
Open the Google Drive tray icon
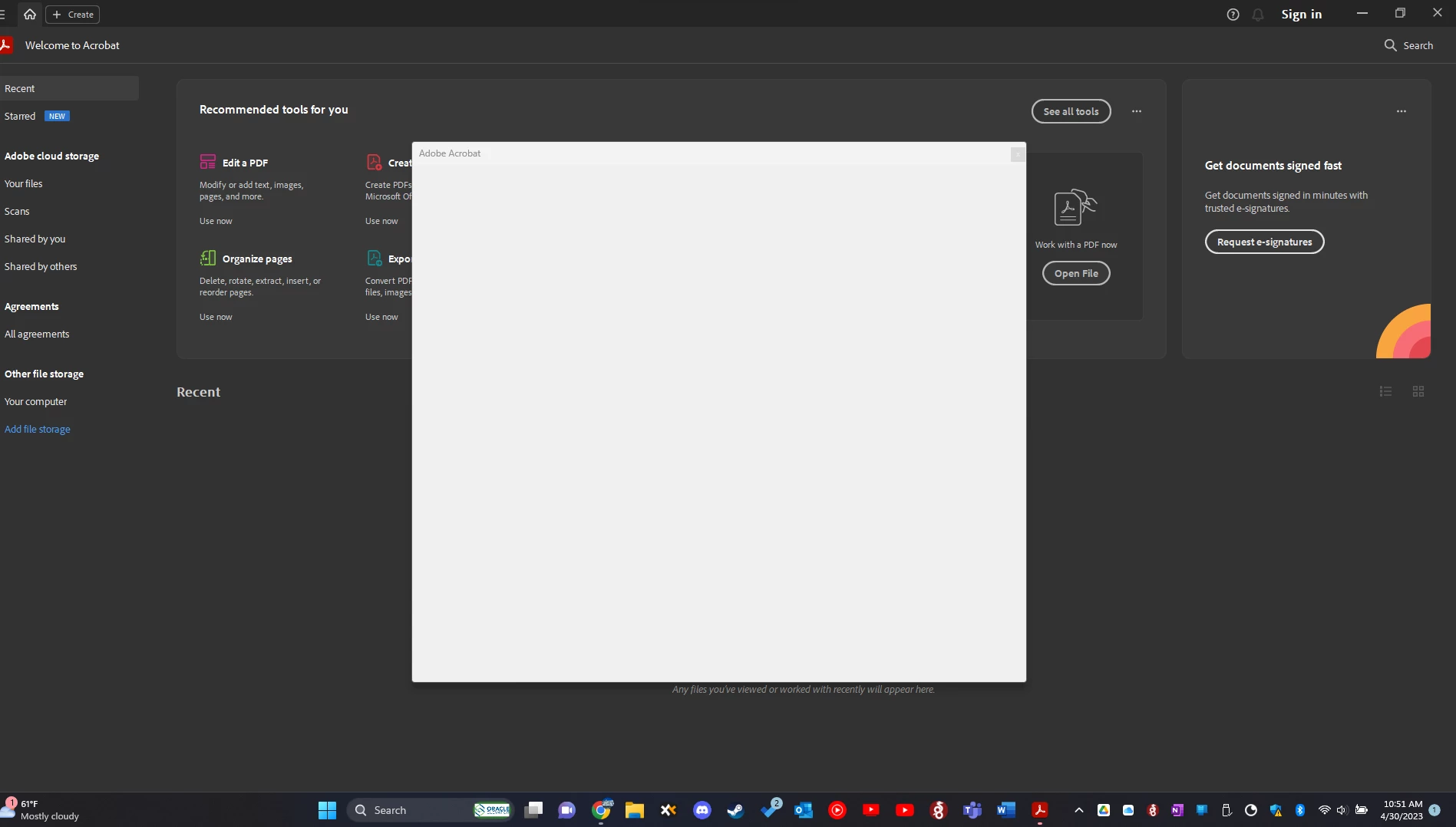point(1104,810)
